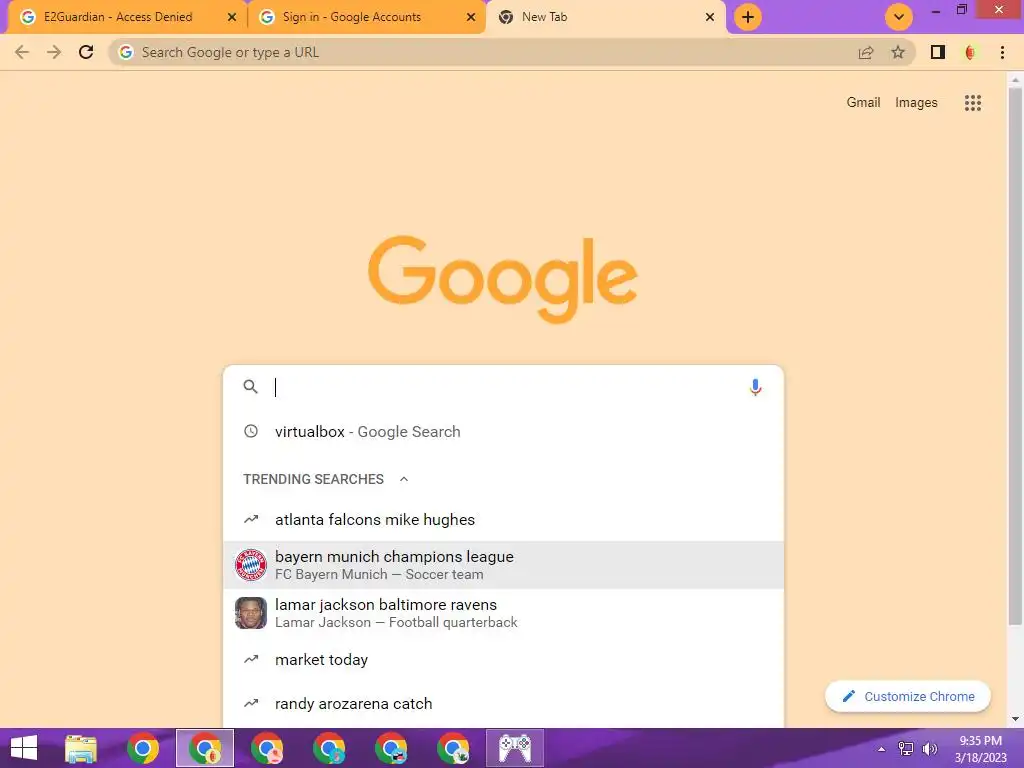Open the taskbar clock and date
1024x768 pixels.
pyautogui.click(x=981, y=749)
